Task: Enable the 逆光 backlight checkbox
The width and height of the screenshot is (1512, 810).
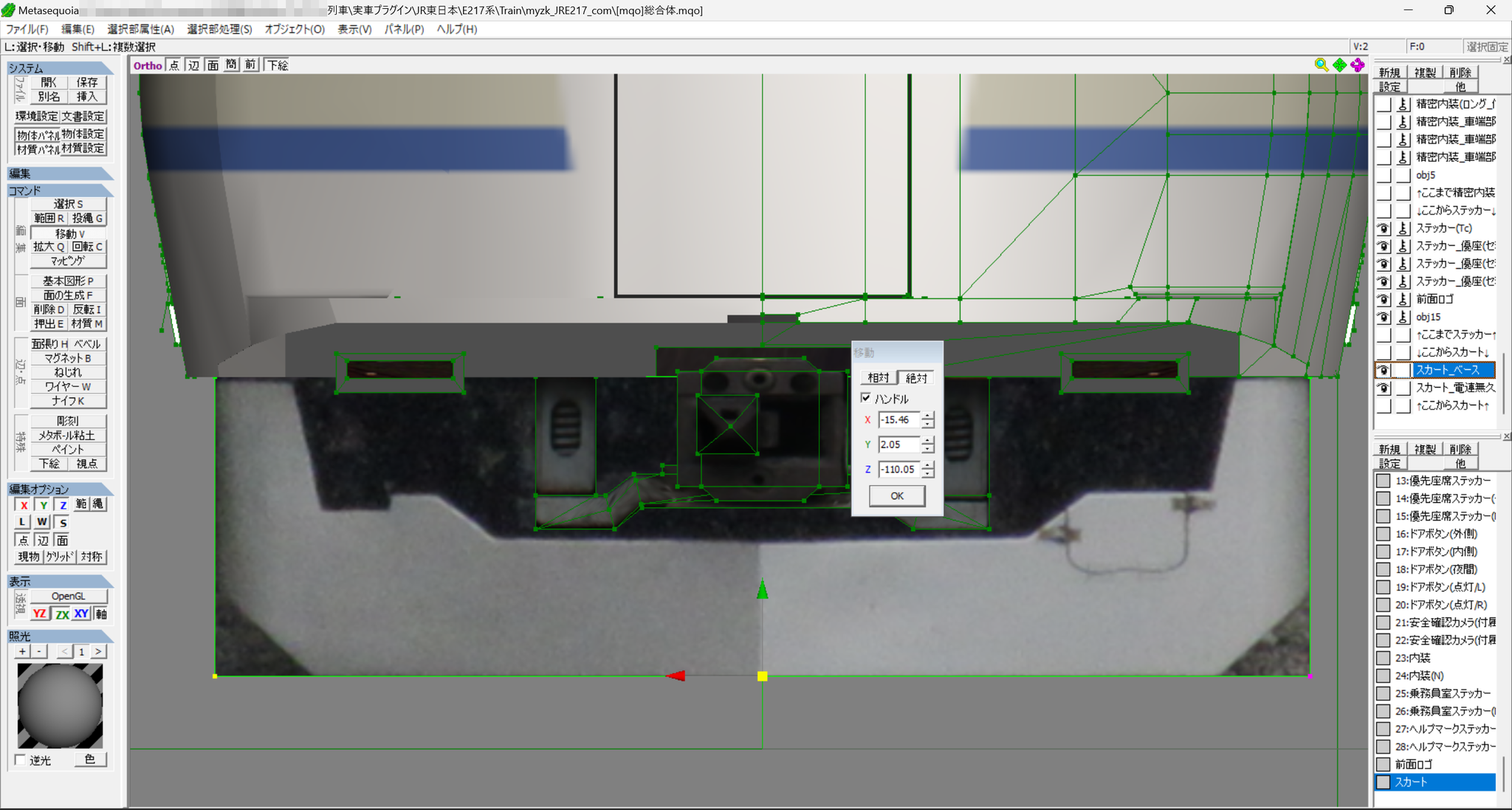Action: [20, 760]
